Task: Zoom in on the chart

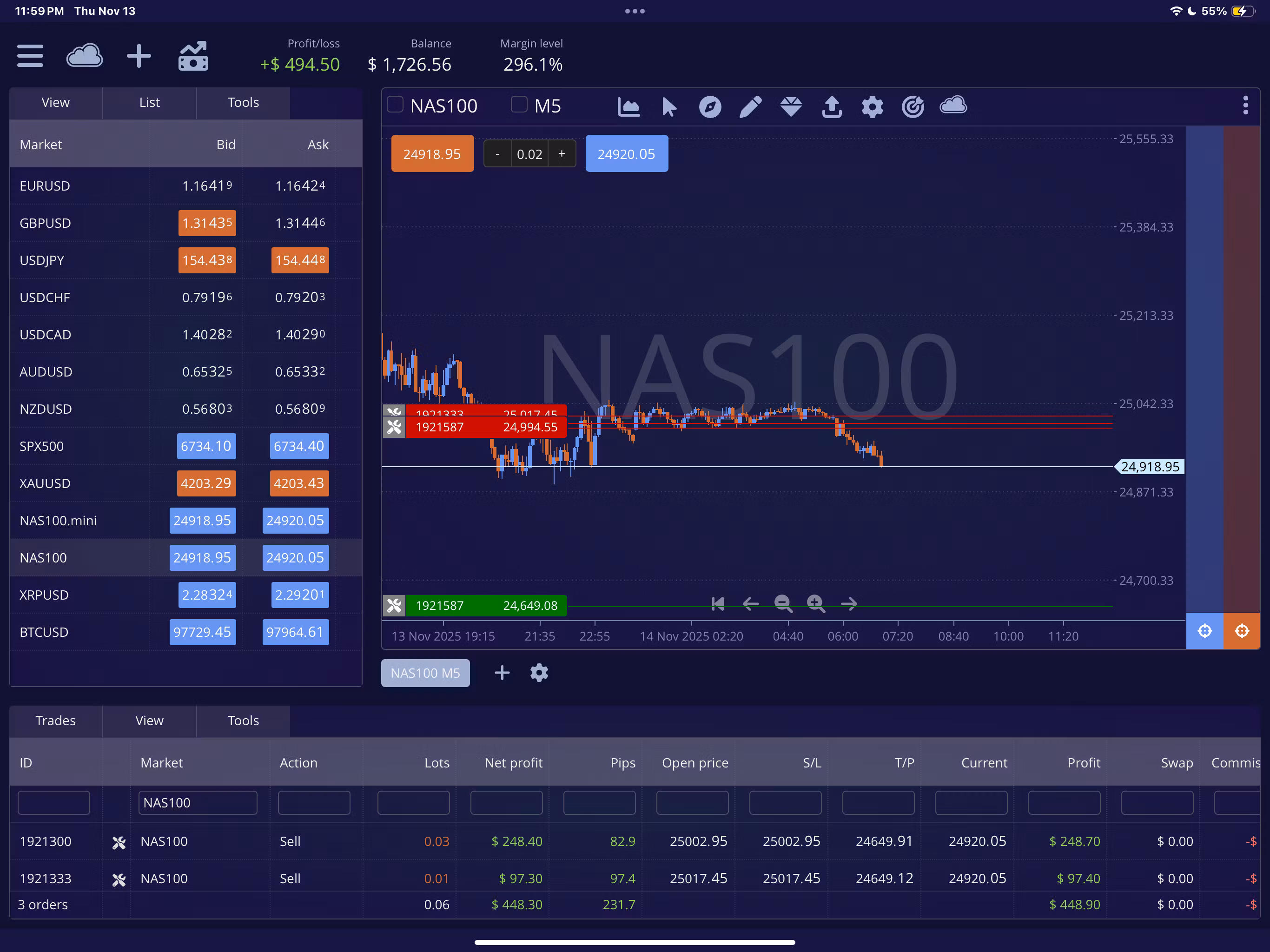Action: click(x=816, y=603)
